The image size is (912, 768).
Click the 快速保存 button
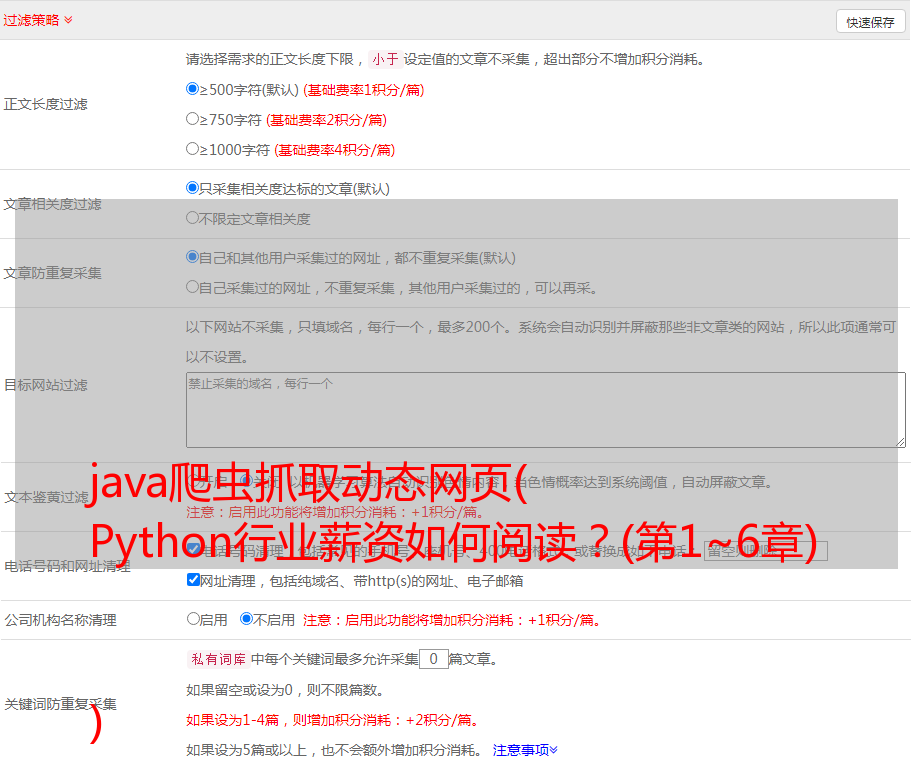[x=870, y=22]
